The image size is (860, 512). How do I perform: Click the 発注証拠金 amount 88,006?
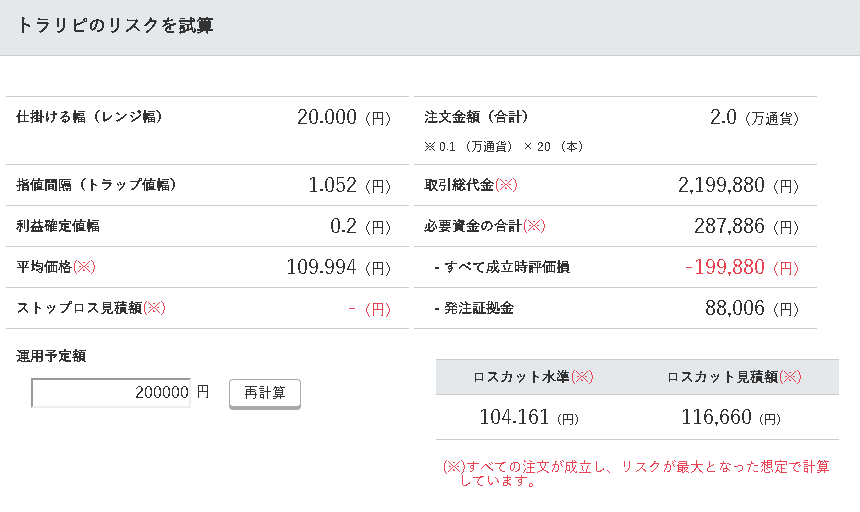(x=735, y=308)
